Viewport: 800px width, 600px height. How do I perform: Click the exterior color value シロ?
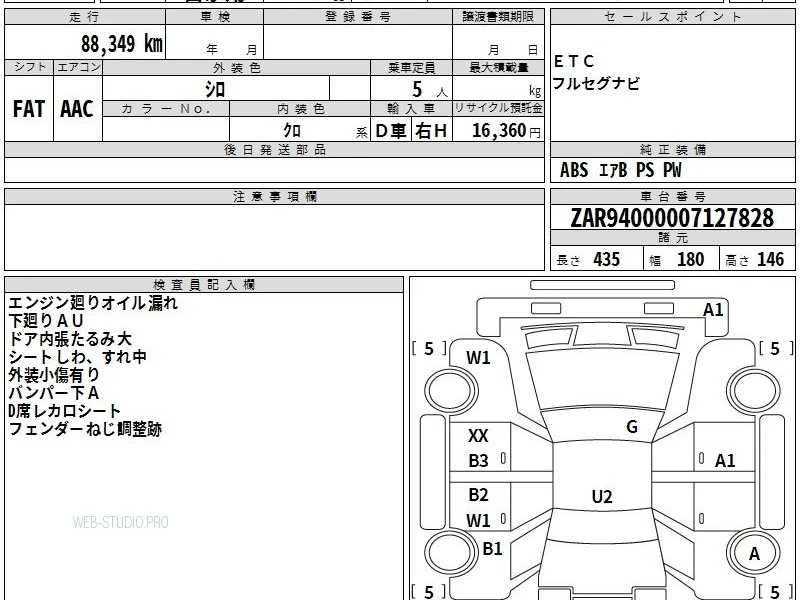[x=215, y=90]
